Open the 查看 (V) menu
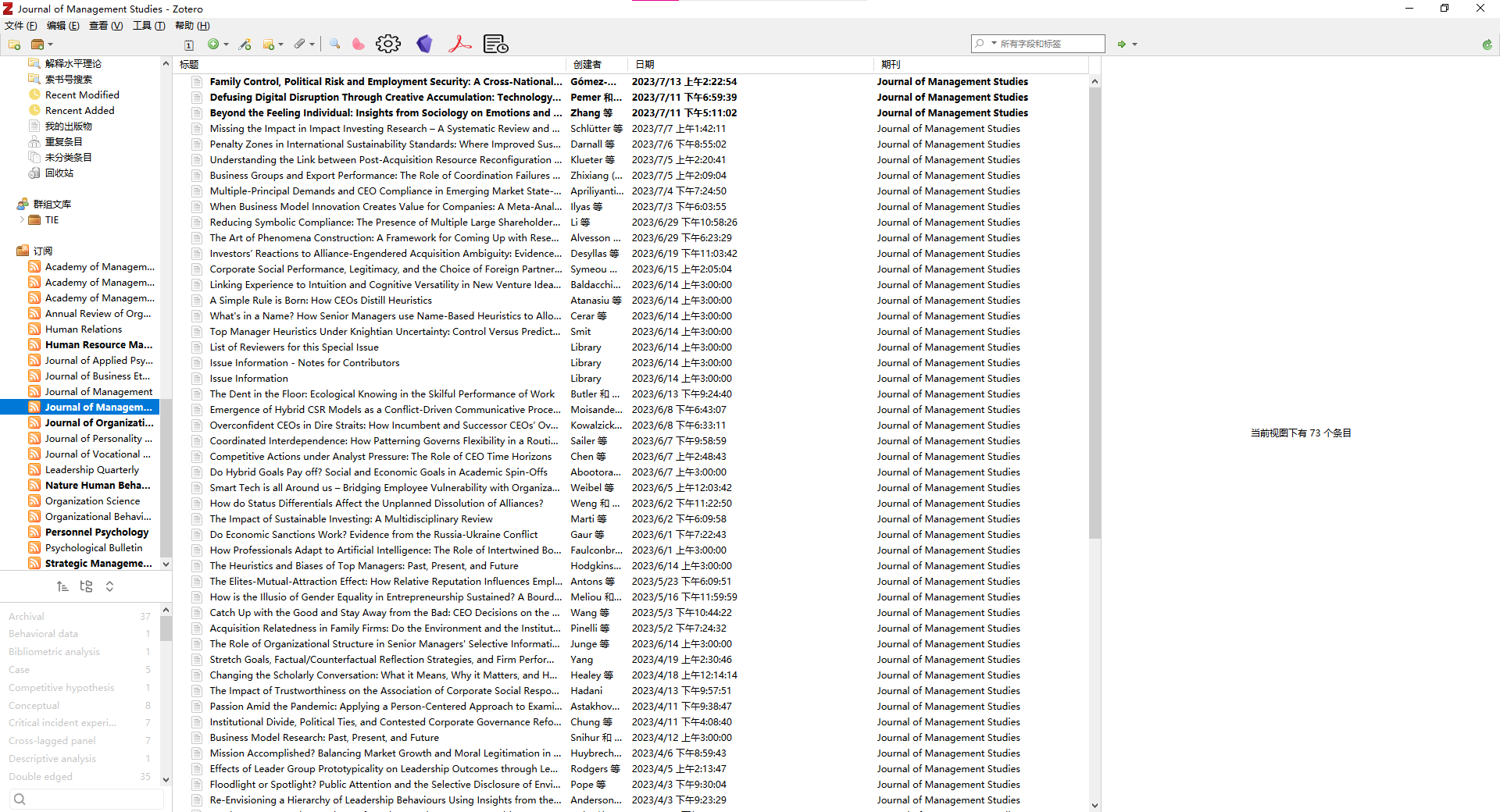The image size is (1500, 812). pyautogui.click(x=106, y=26)
